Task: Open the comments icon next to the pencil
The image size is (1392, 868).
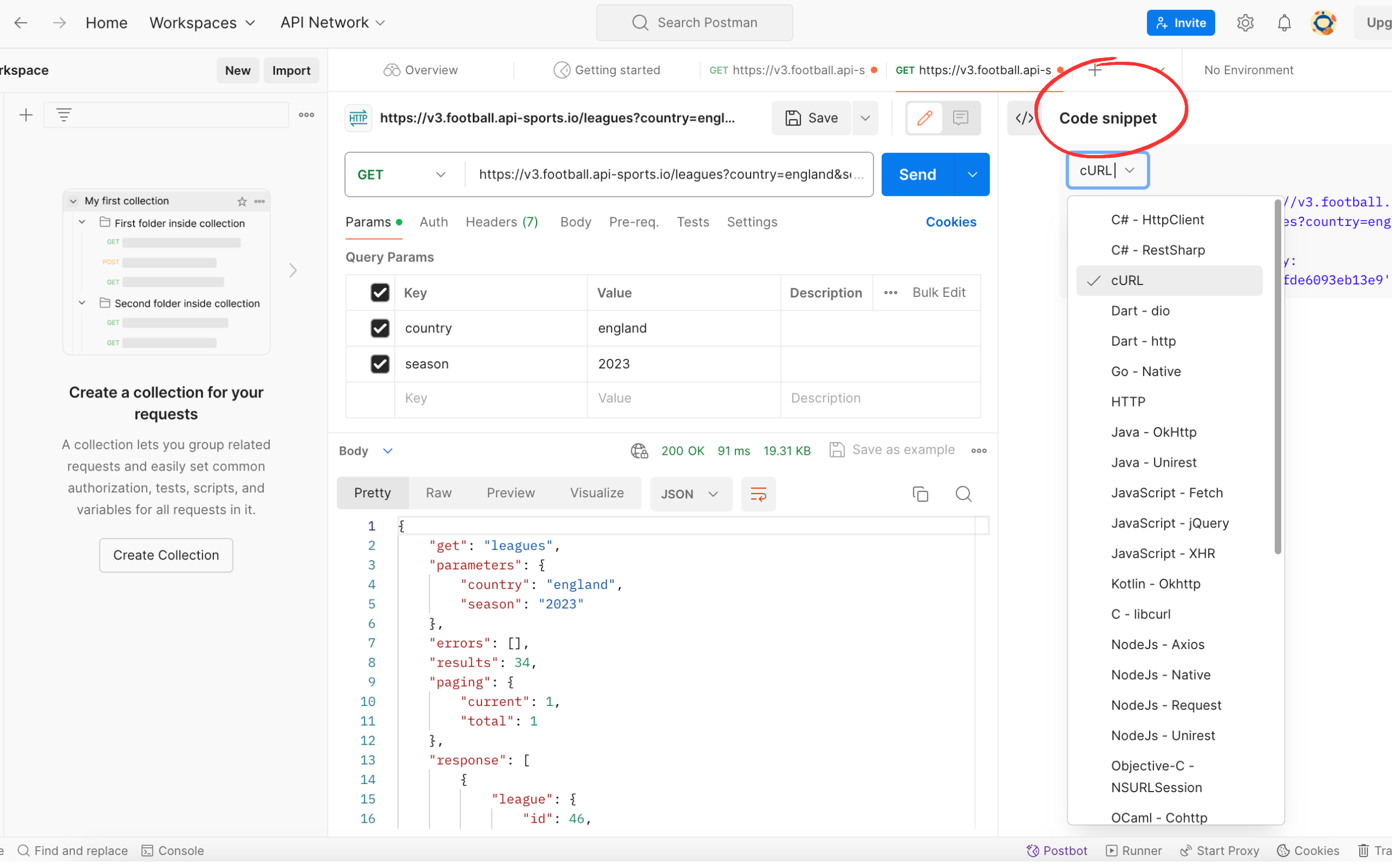Action: click(960, 118)
